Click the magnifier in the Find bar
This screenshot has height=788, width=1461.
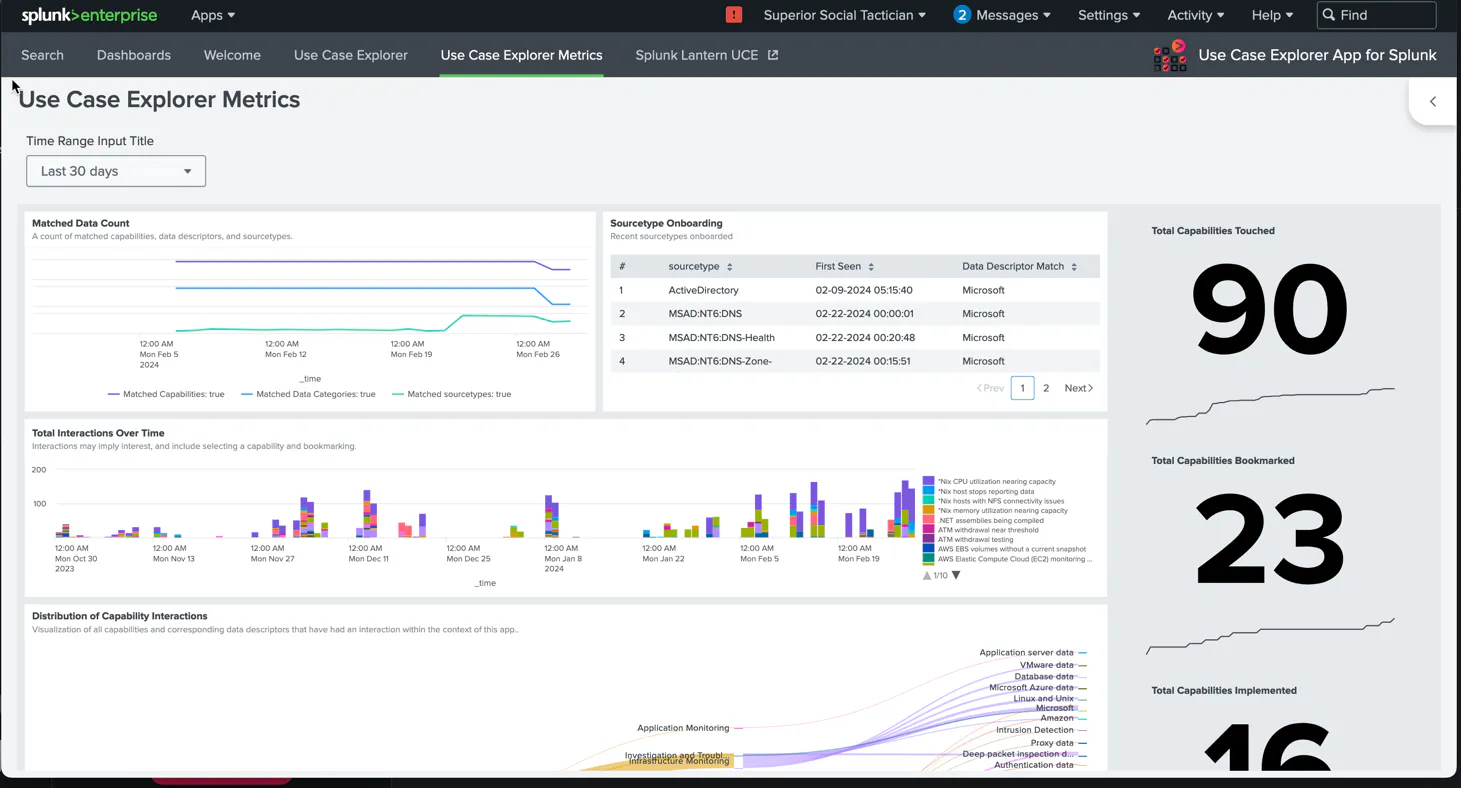(x=1330, y=15)
